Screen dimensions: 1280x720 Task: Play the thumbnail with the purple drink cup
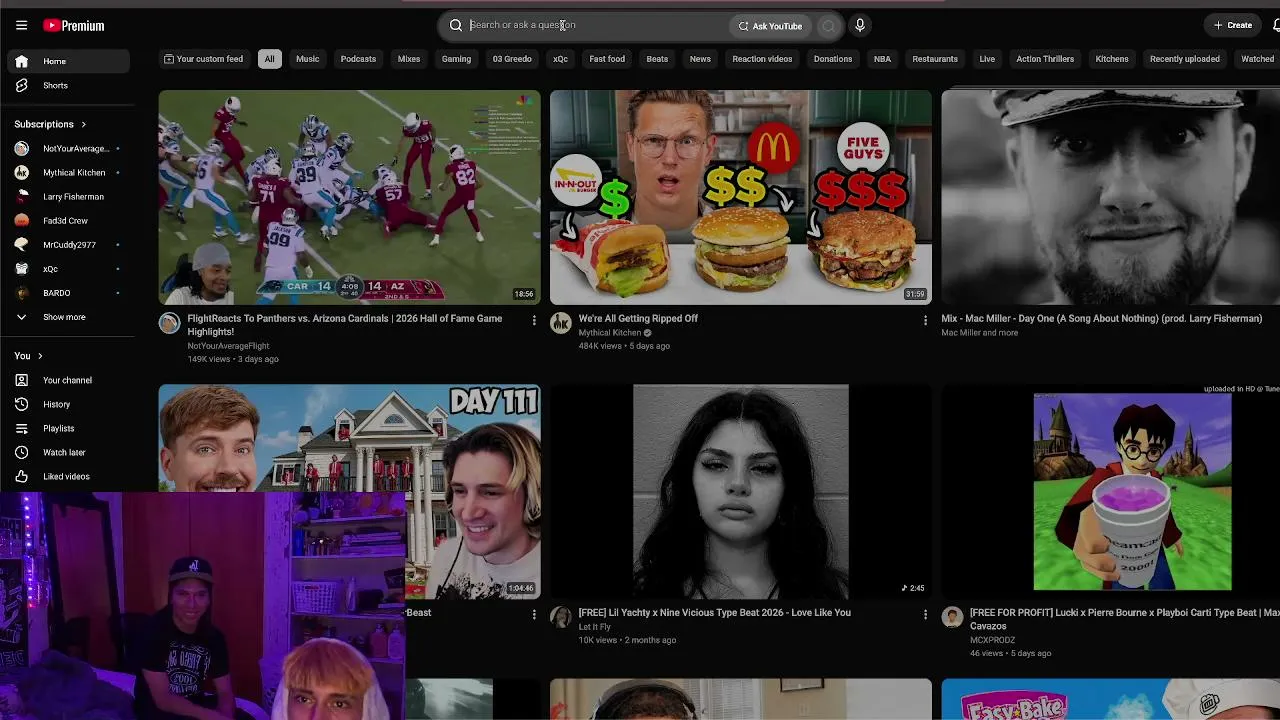(x=1110, y=491)
